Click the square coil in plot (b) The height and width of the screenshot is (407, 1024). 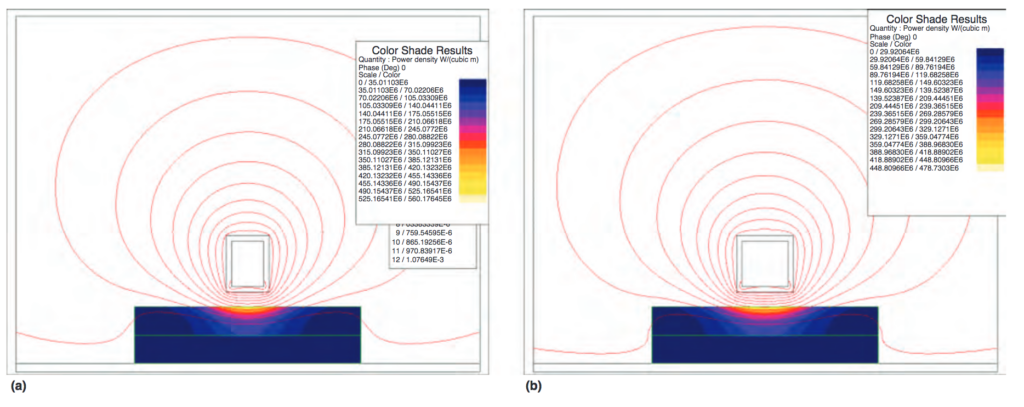(x=763, y=263)
